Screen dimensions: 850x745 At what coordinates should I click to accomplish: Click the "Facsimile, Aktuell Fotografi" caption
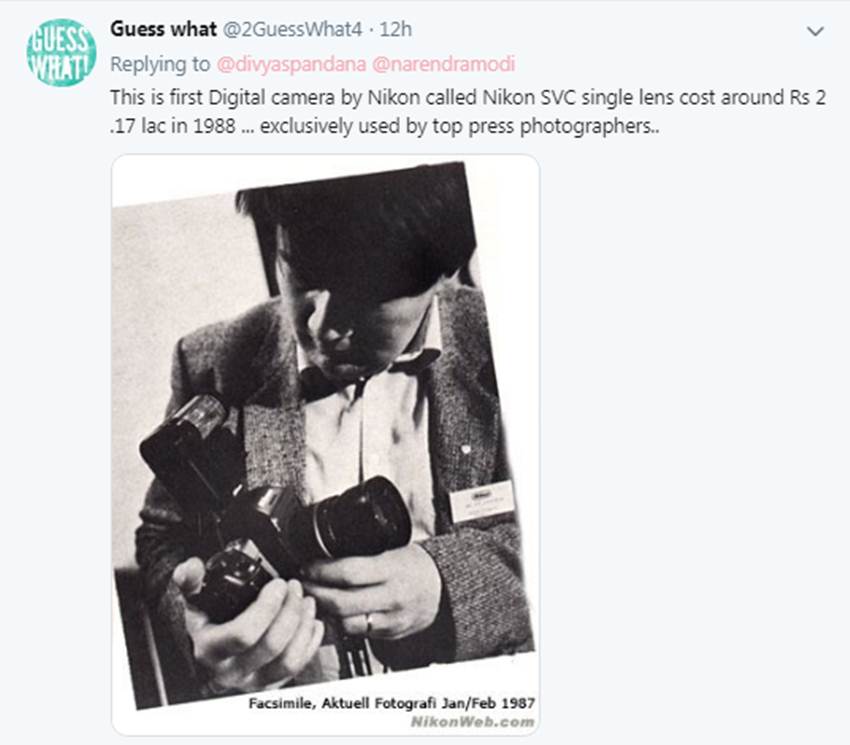pos(390,704)
